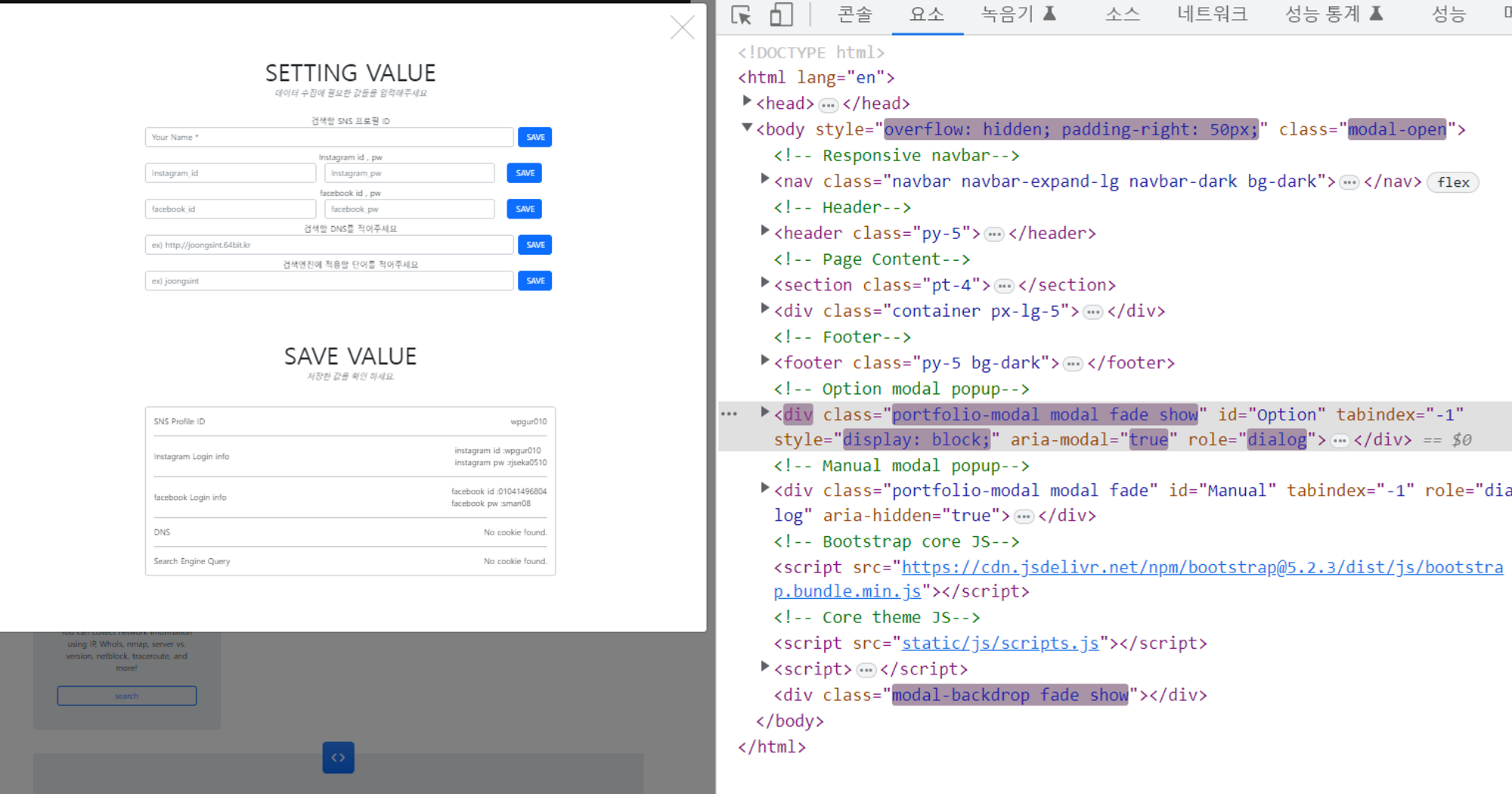This screenshot has width=1512, height=794.
Task: Expand the inline script element
Action: [765, 667]
